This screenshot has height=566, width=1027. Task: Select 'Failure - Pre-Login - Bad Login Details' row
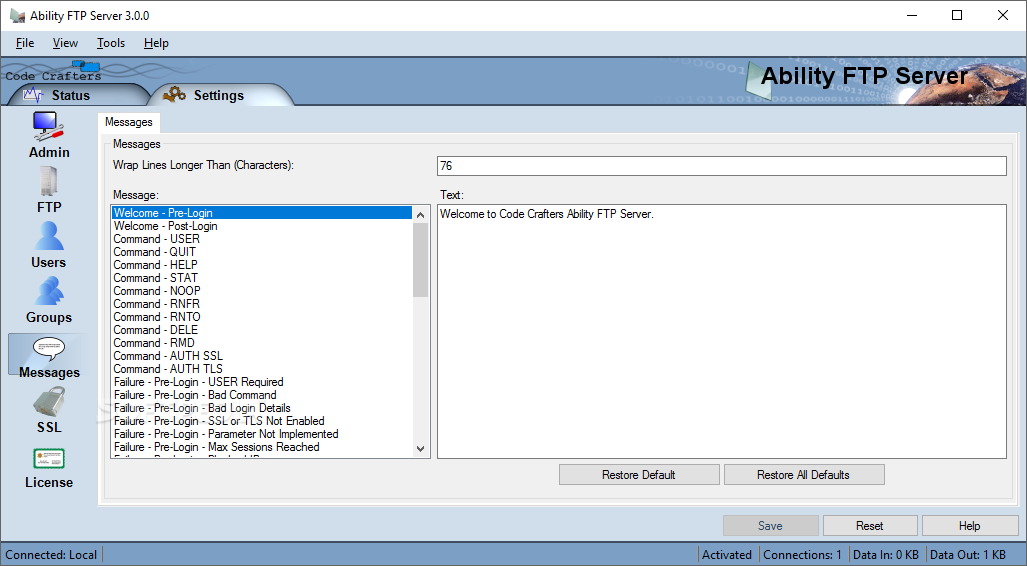(x=262, y=408)
